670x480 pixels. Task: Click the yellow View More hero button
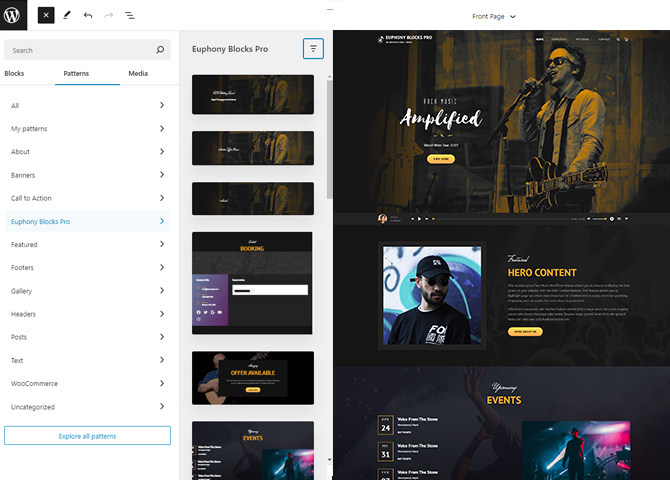(x=439, y=158)
